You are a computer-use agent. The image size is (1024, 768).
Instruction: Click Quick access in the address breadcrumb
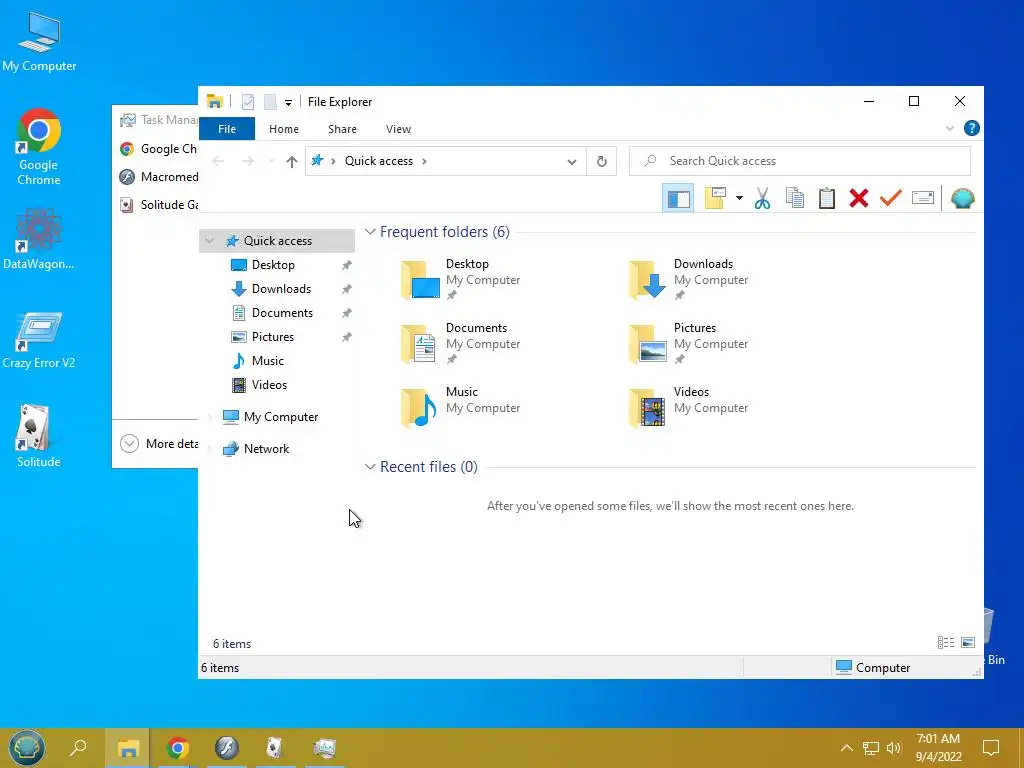(x=379, y=161)
